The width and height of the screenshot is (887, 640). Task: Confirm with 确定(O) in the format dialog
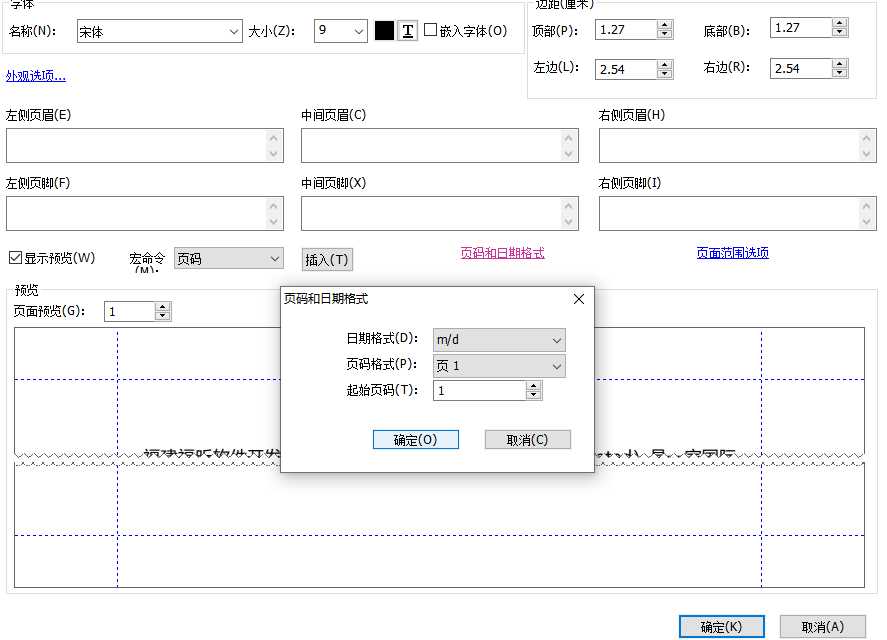(x=415, y=439)
